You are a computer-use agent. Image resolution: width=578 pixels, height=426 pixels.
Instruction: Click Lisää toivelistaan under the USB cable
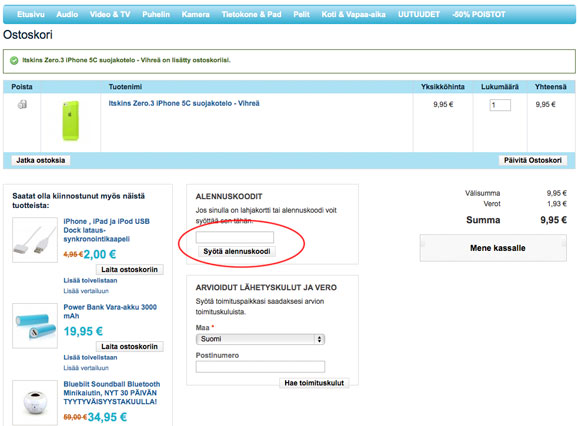tap(90, 280)
